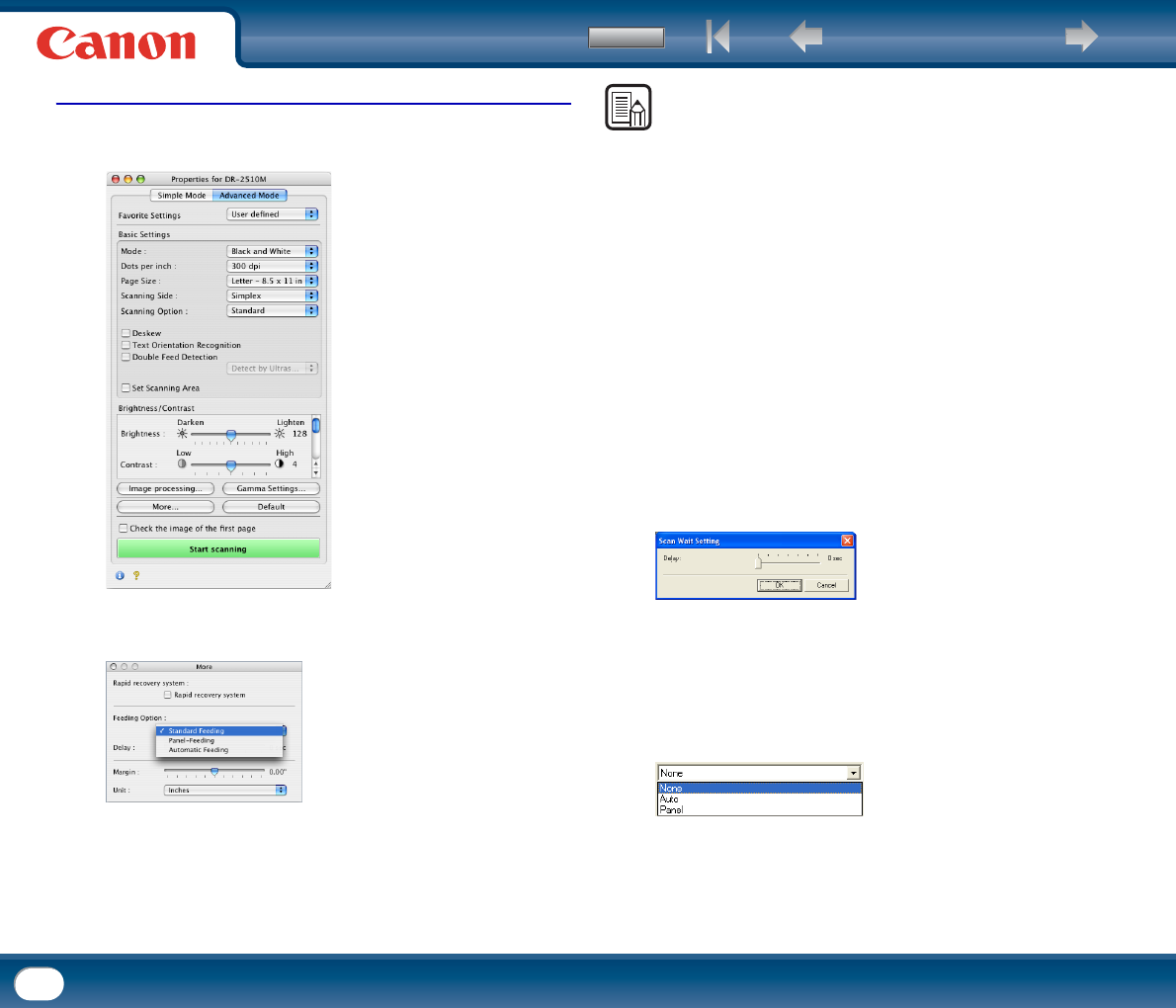Image resolution: width=1176 pixels, height=1008 pixels.
Task: Check the Rapid recovery system box
Action: coord(167,695)
